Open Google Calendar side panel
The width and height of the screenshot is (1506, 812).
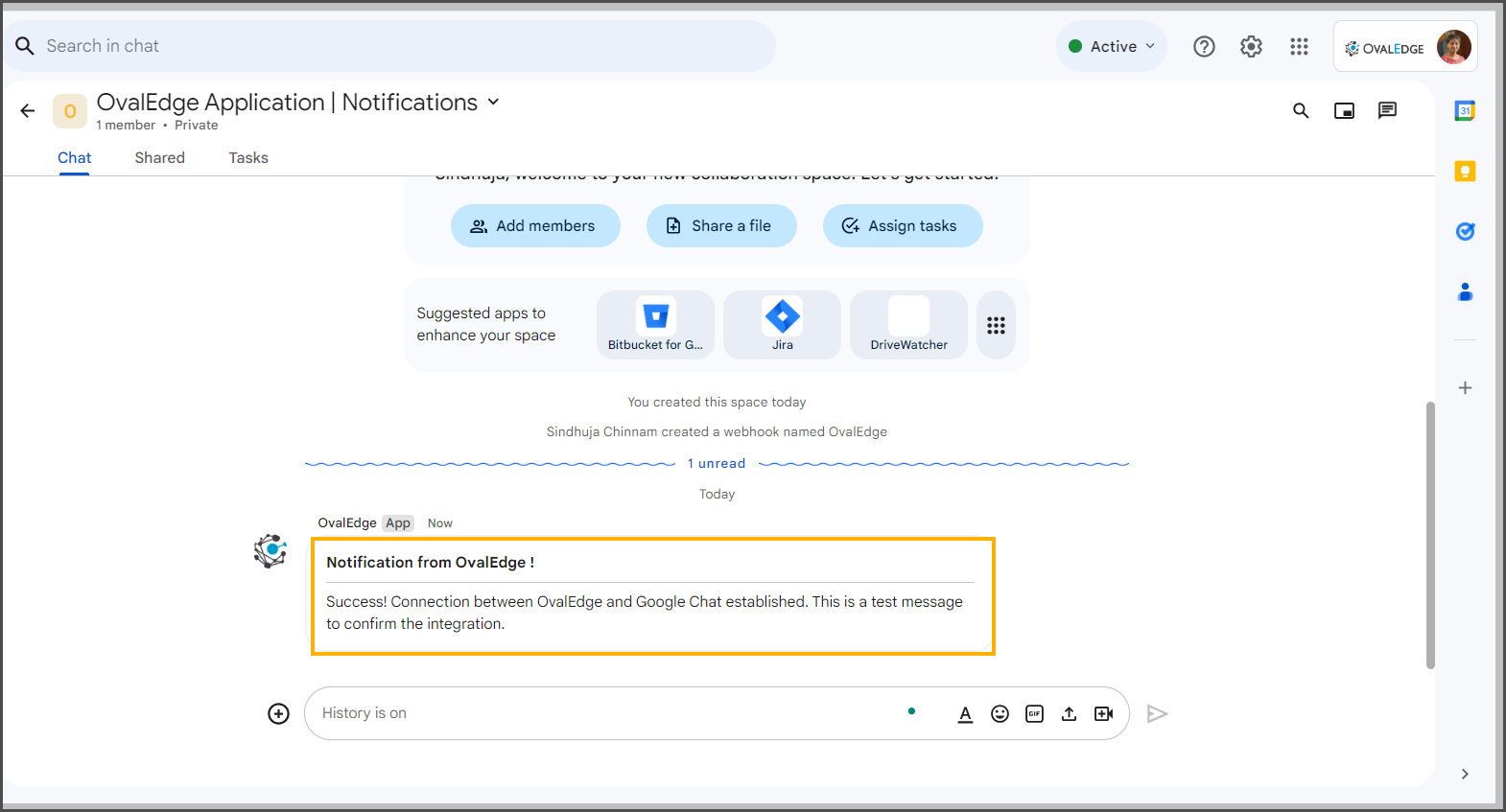point(1465,111)
